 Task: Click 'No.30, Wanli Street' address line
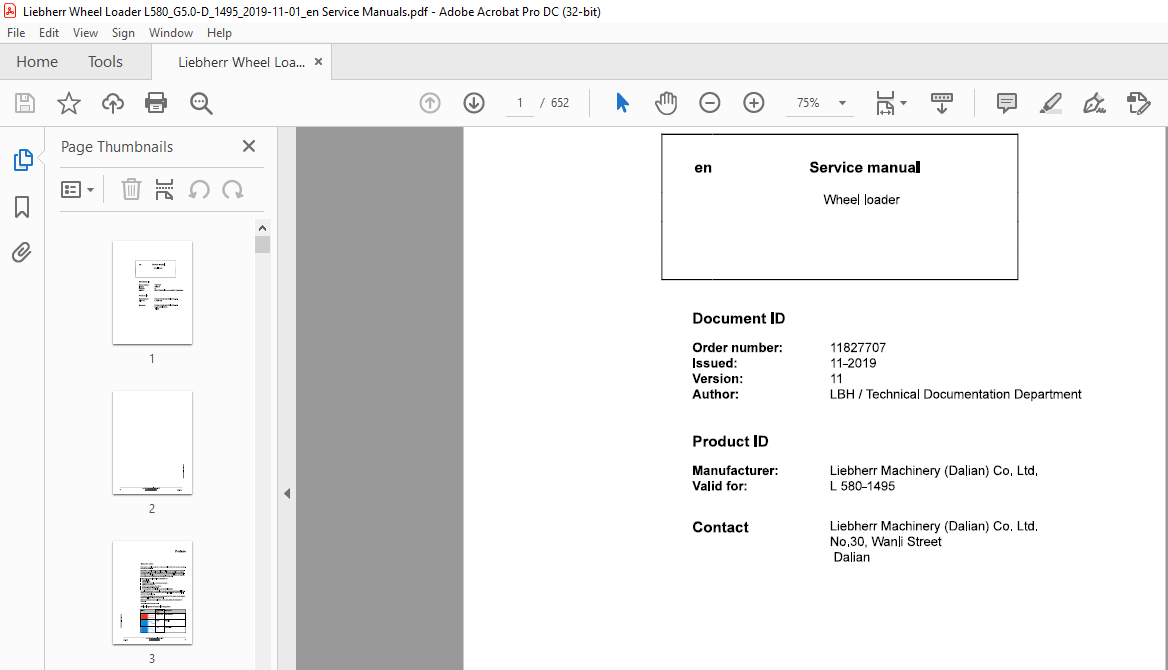click(886, 542)
